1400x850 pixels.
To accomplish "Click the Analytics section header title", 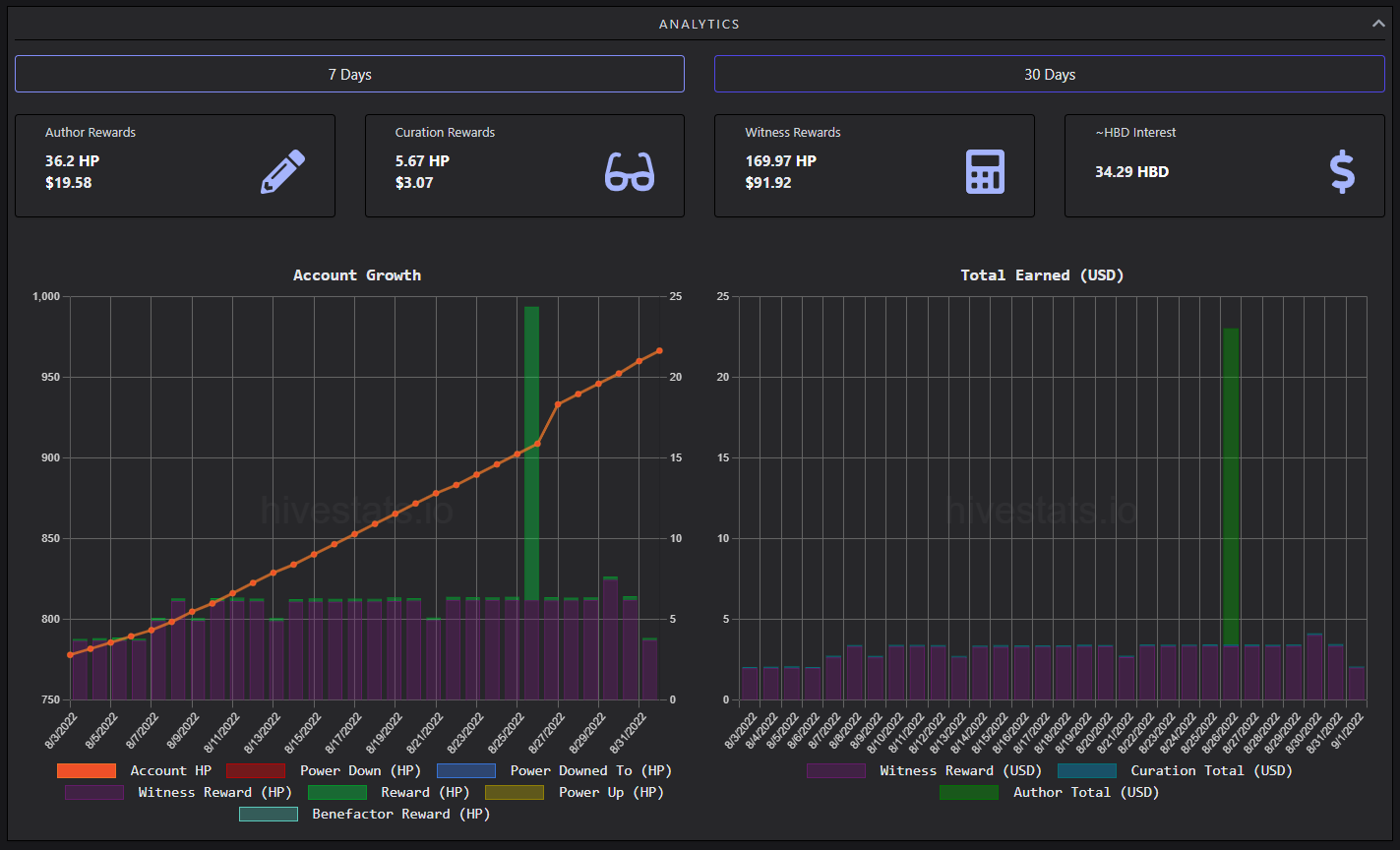I will click(x=700, y=24).
